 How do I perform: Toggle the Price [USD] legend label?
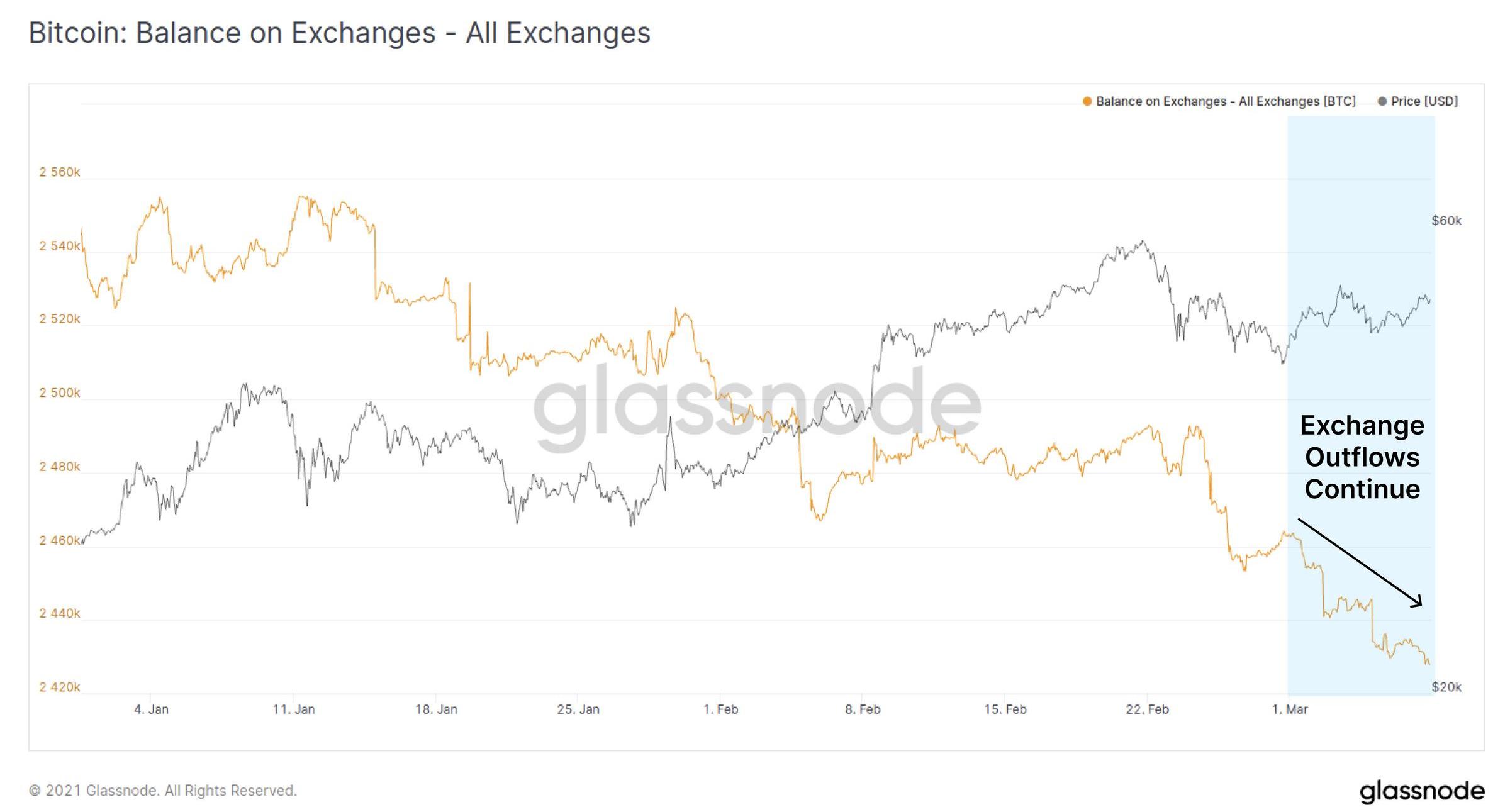click(x=1424, y=101)
